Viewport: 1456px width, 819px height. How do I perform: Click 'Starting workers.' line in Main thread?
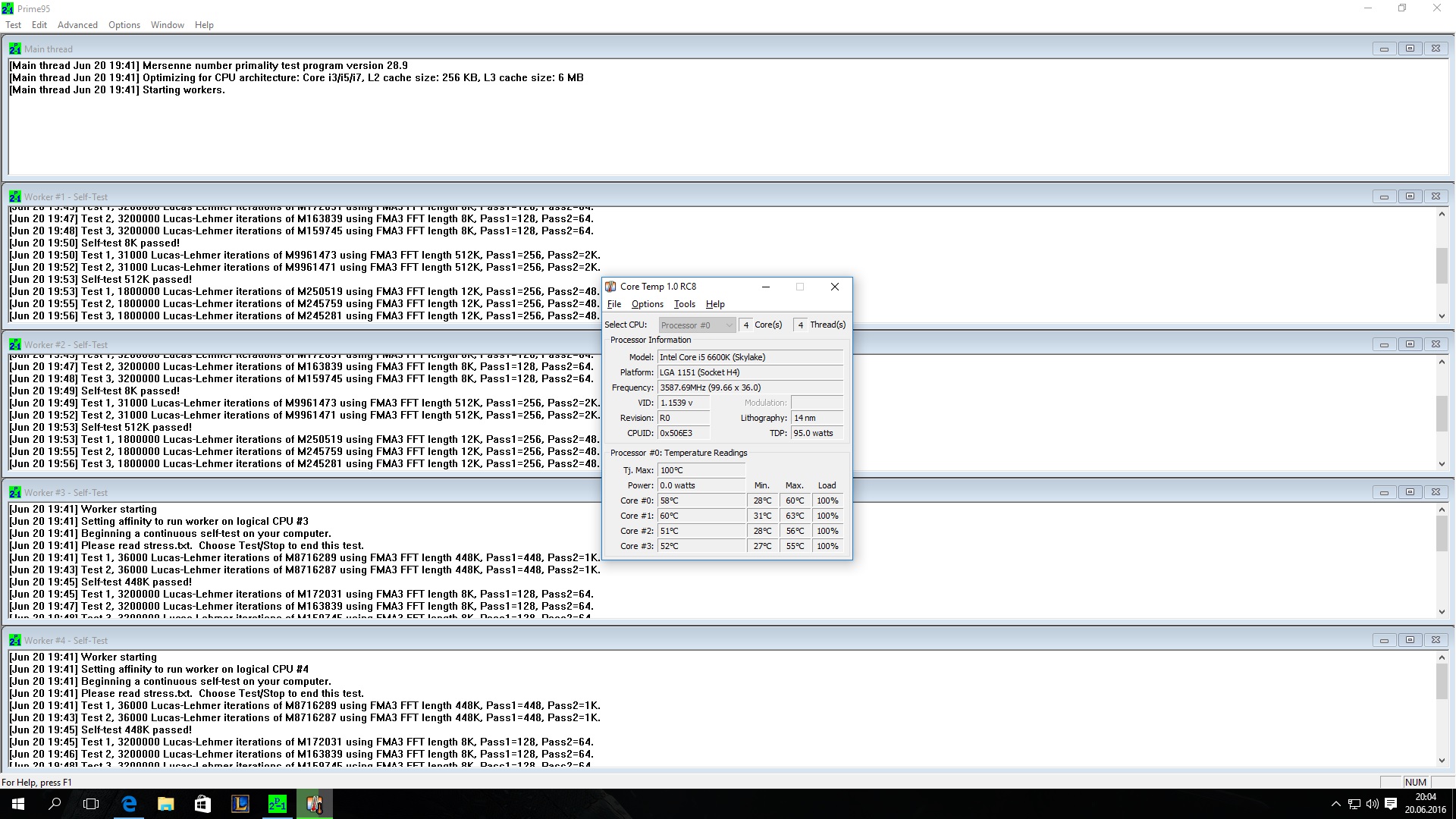point(118,90)
